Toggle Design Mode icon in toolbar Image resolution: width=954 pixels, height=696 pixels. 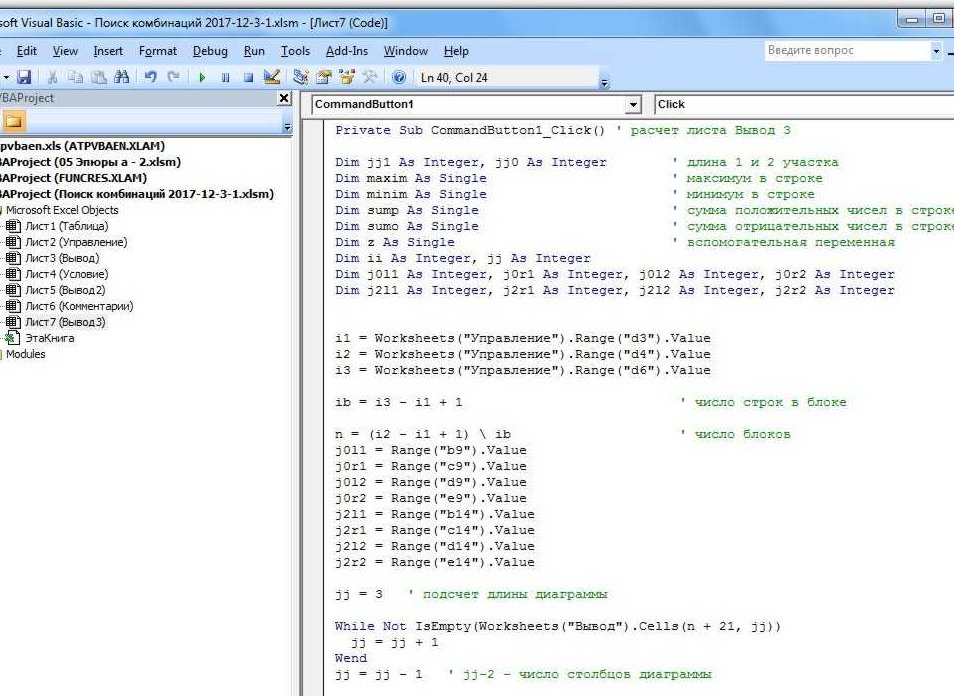click(271, 77)
